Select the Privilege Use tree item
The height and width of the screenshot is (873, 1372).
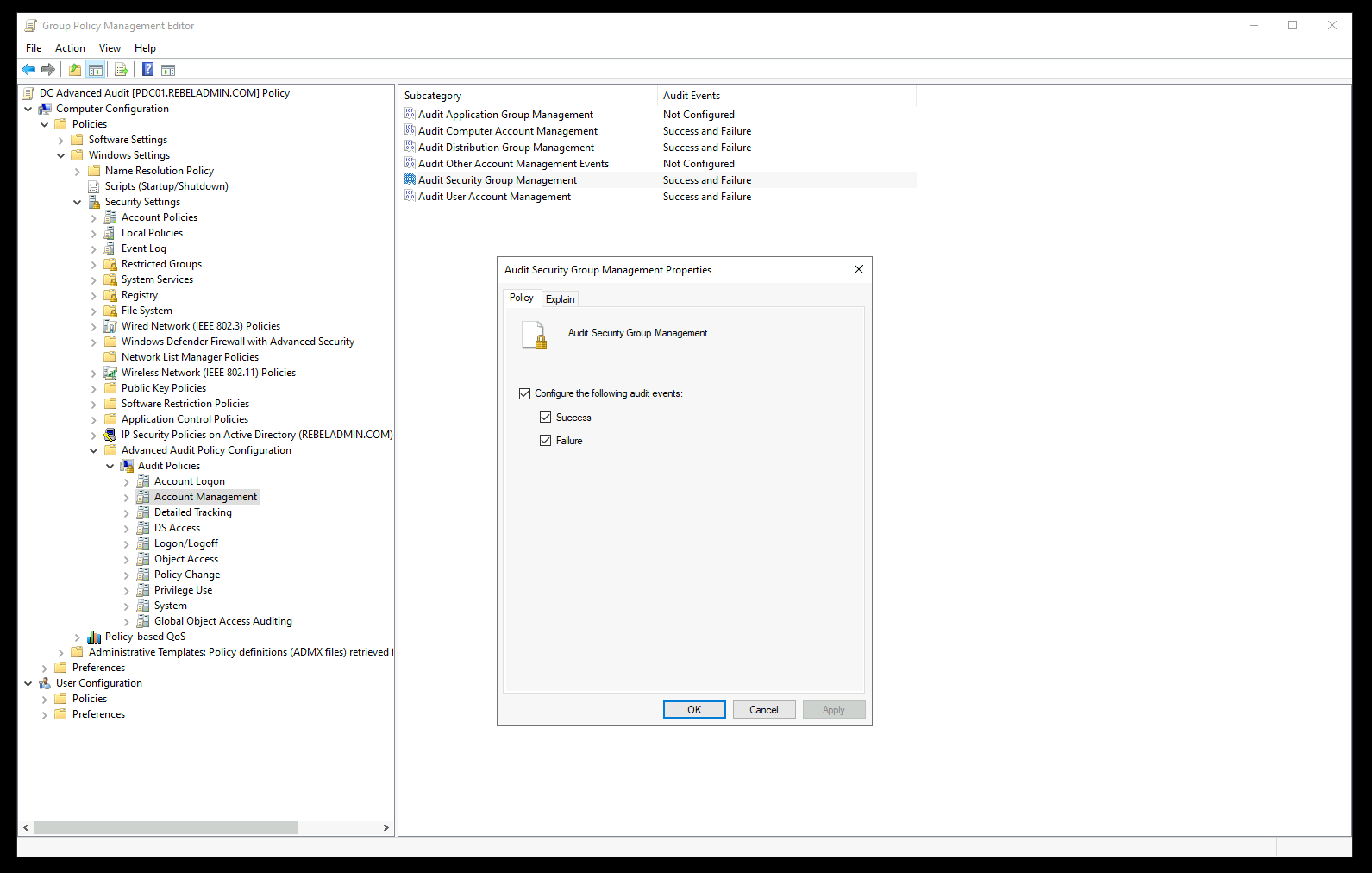pyautogui.click(x=183, y=590)
